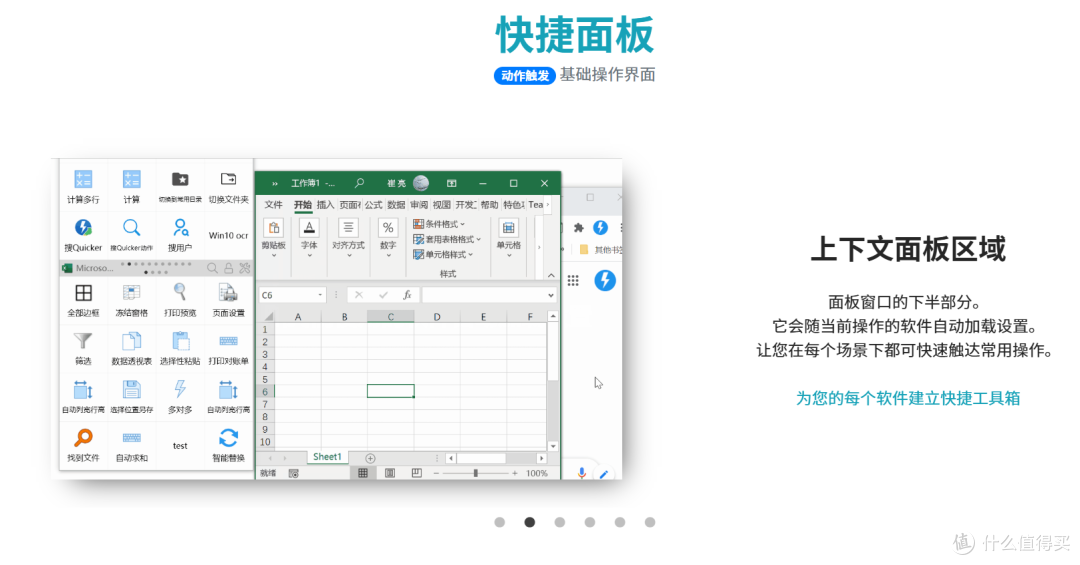Click the 智能替换 smart replace action
This screenshot has width=1080, height=565.
pos(228,445)
